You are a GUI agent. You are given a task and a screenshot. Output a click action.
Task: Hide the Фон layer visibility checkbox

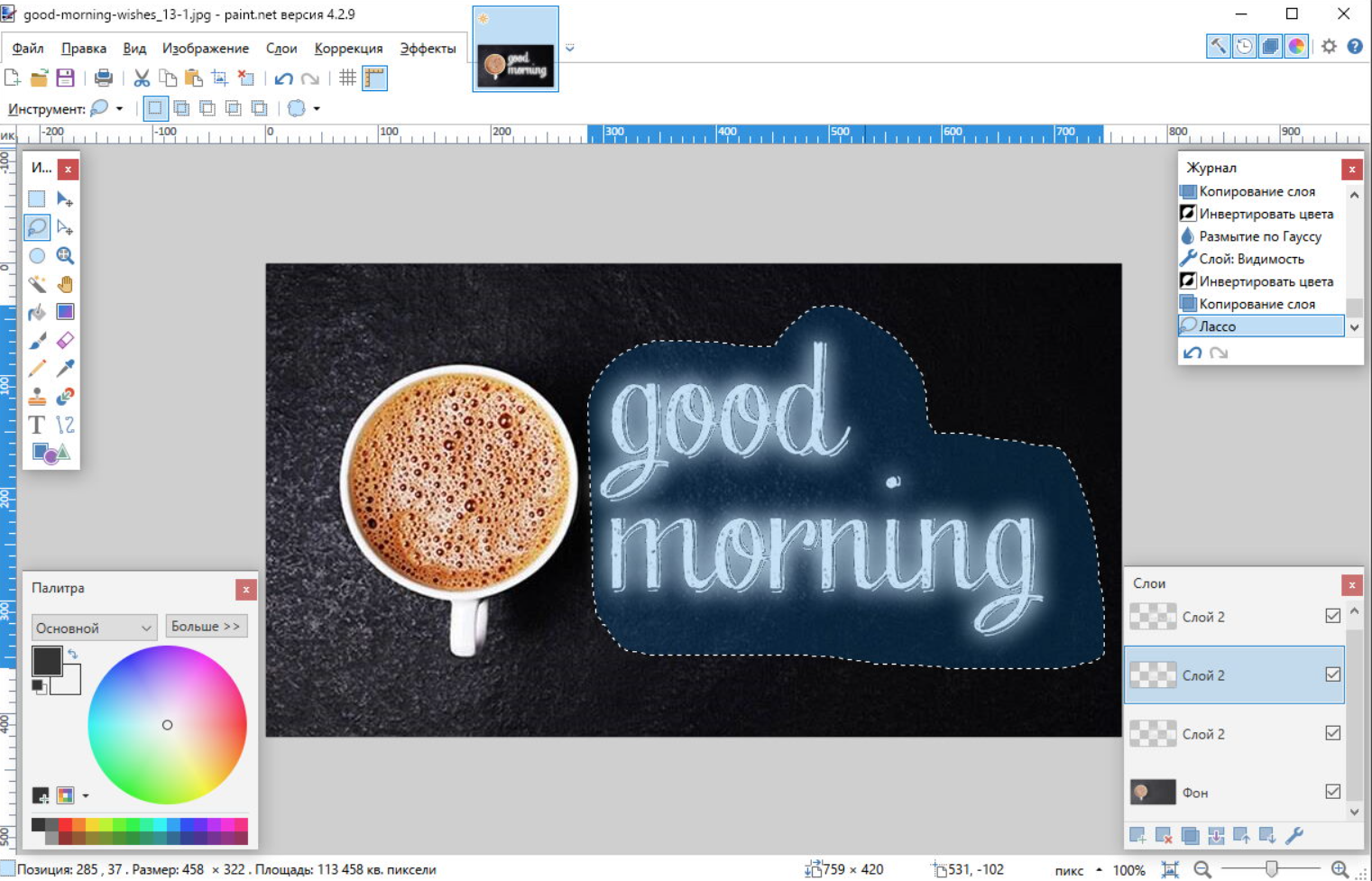click(x=1332, y=792)
